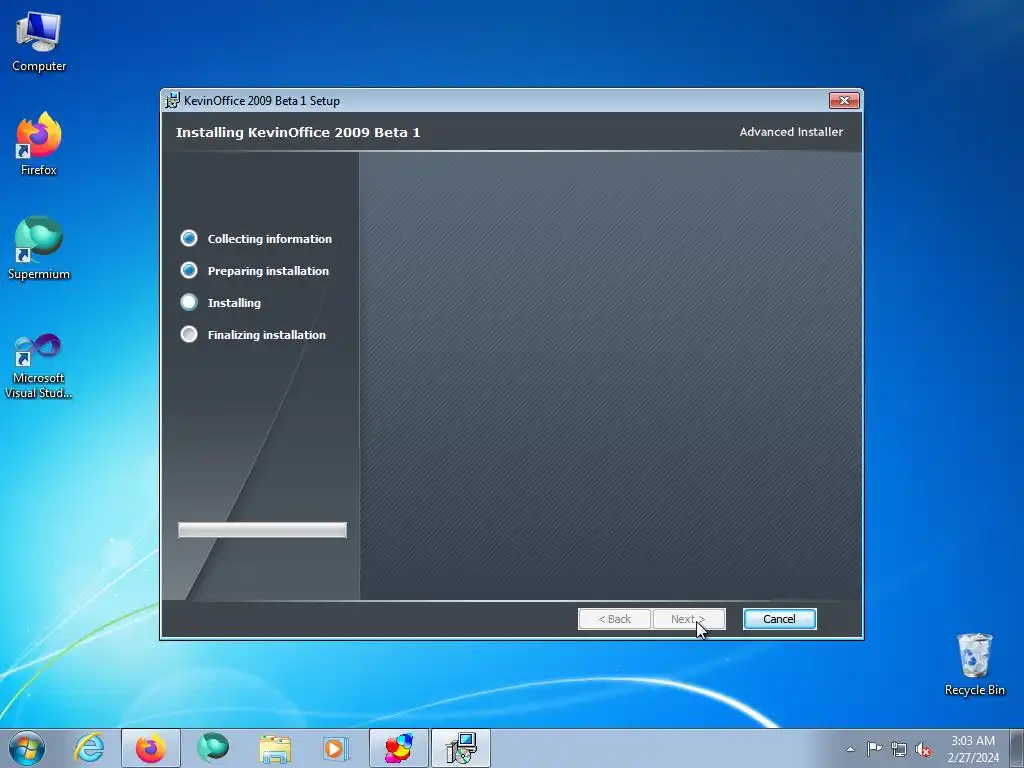Click the Show desktop strip

pyautogui.click(x=1017, y=748)
